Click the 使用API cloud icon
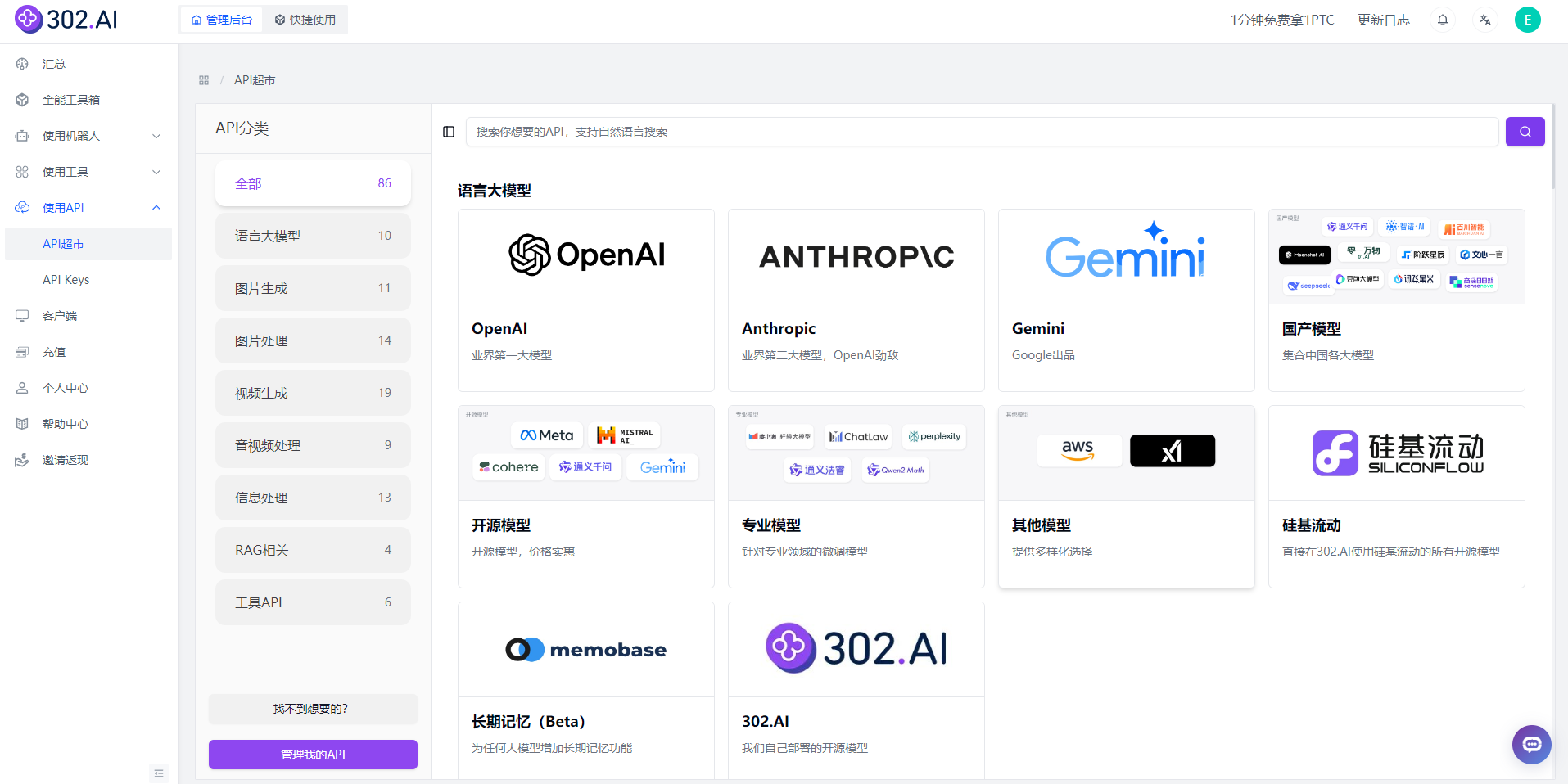Image resolution: width=1568 pixels, height=784 pixels. click(22, 208)
